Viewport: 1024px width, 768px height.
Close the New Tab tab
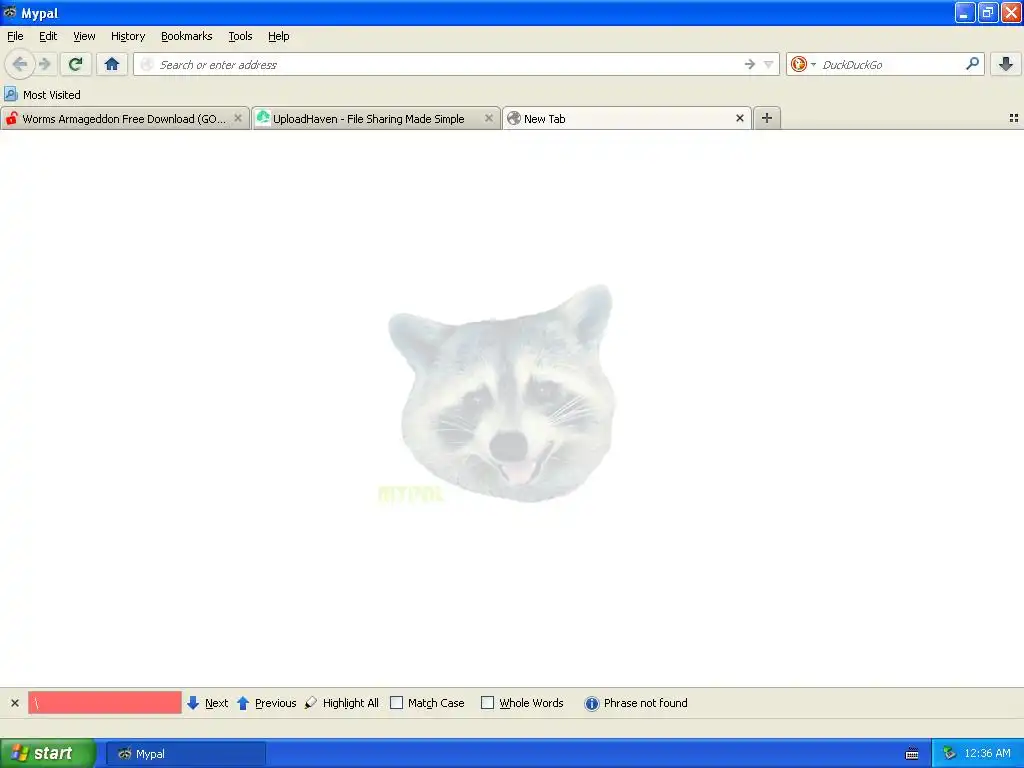[x=740, y=118]
